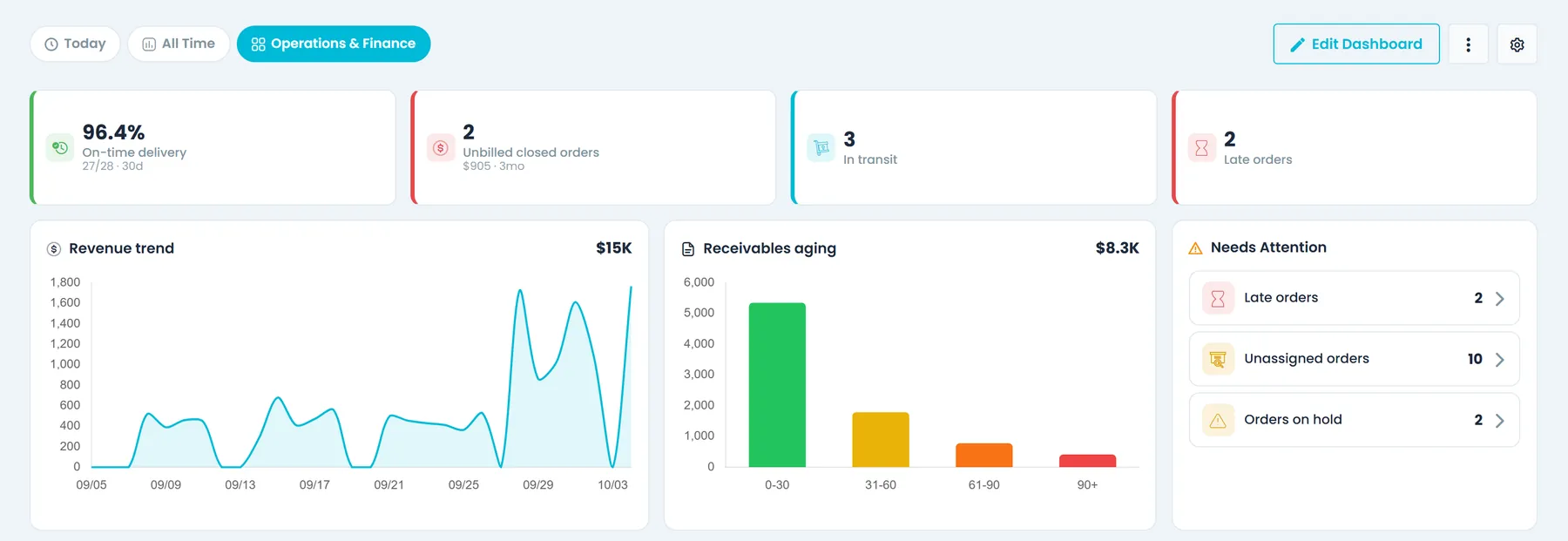
Task: Click the 09/05 date on revenue axis
Action: [91, 485]
